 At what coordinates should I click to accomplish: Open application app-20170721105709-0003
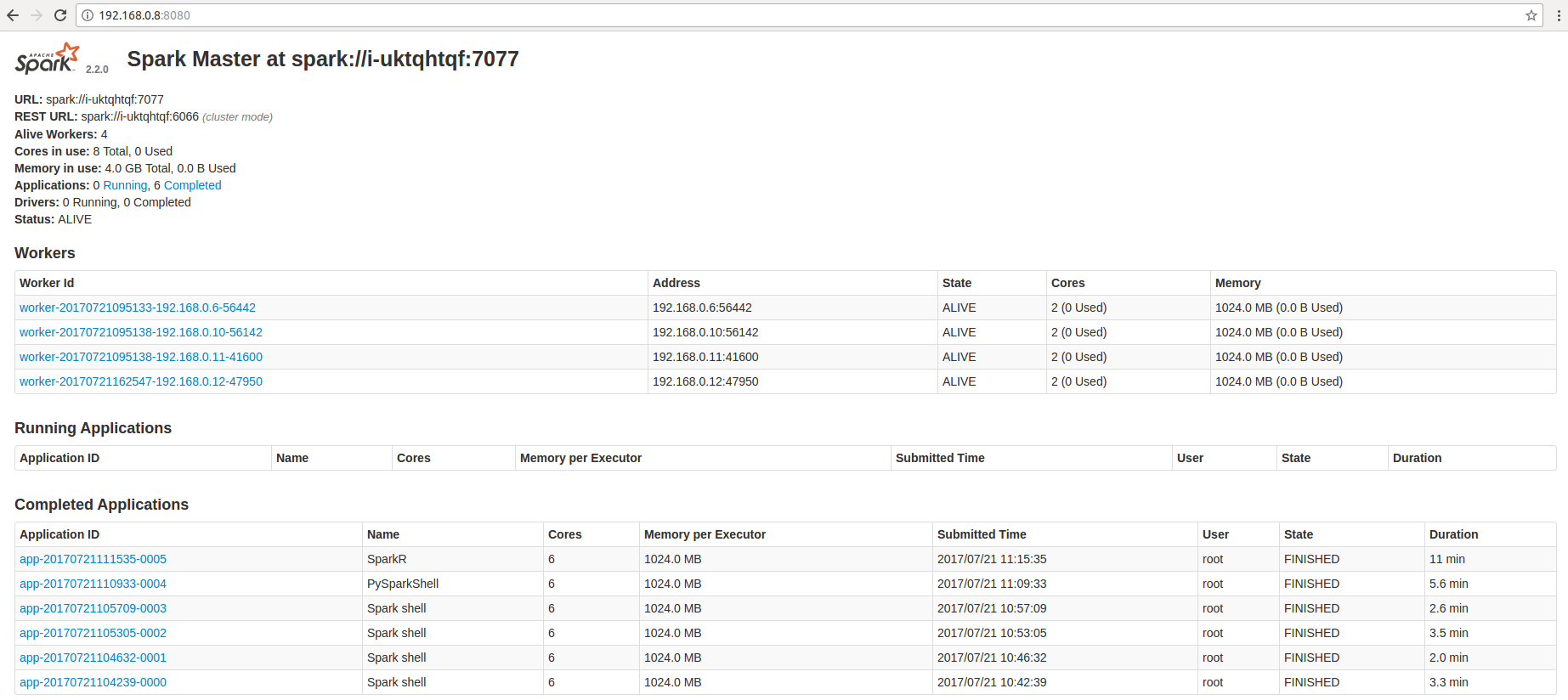click(x=93, y=608)
